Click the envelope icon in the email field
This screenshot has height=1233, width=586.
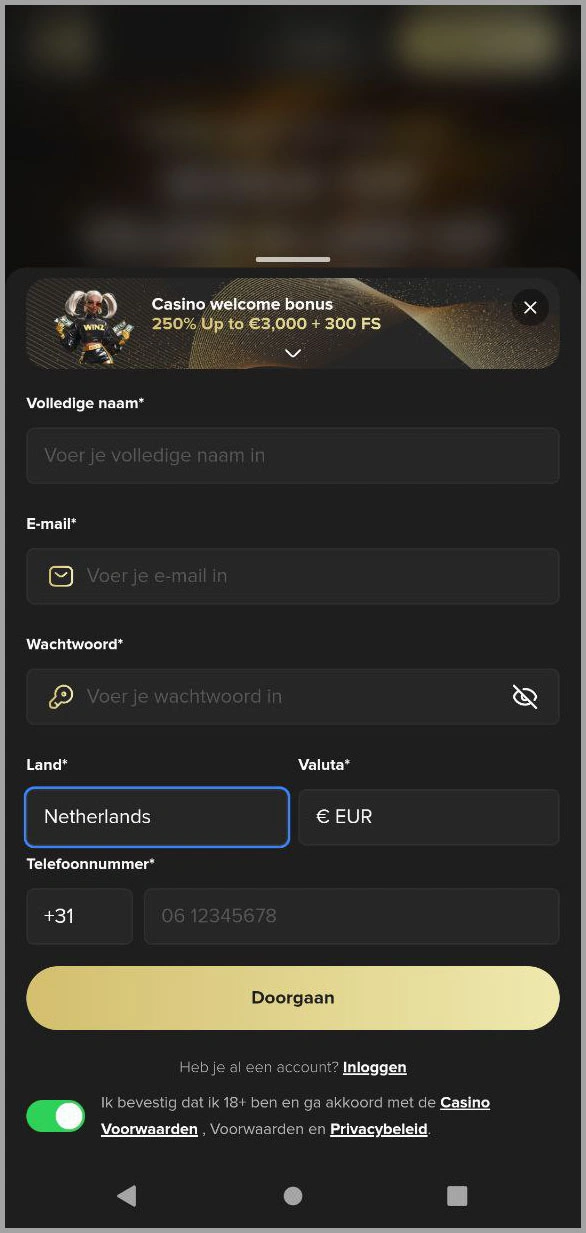[61, 576]
